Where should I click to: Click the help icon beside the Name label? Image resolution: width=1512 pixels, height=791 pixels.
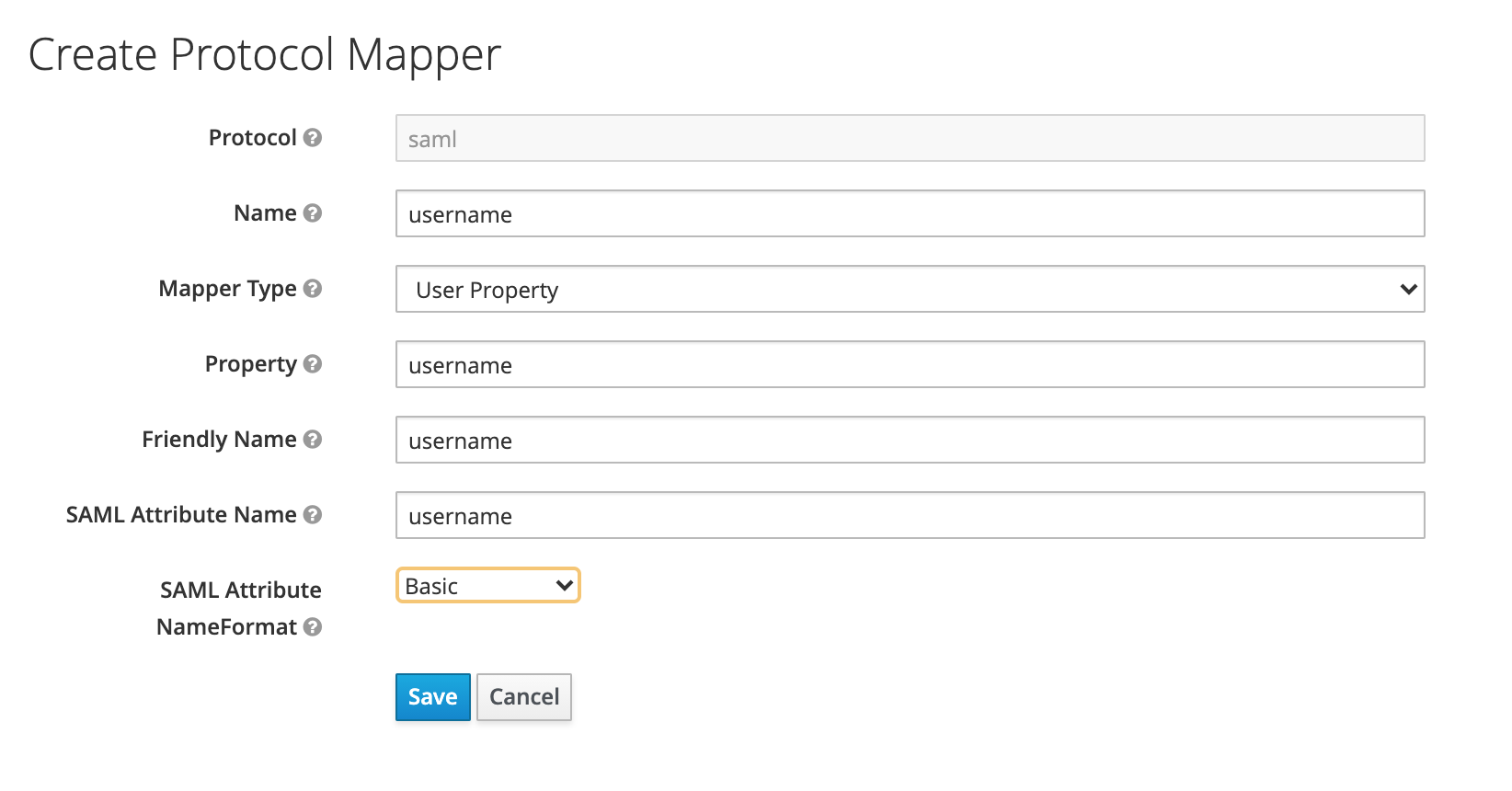pyautogui.click(x=313, y=213)
